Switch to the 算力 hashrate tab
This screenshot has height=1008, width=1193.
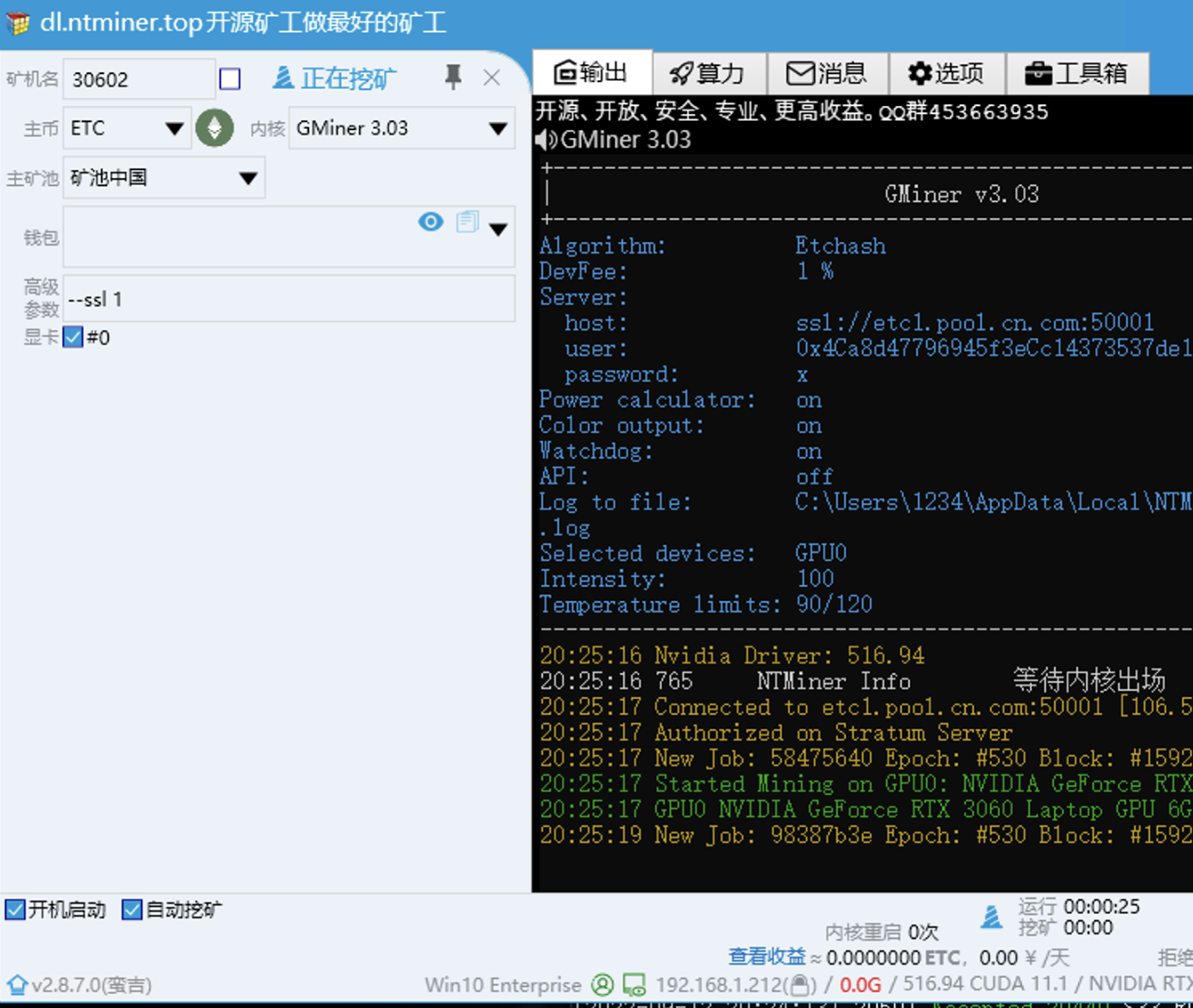point(707,73)
